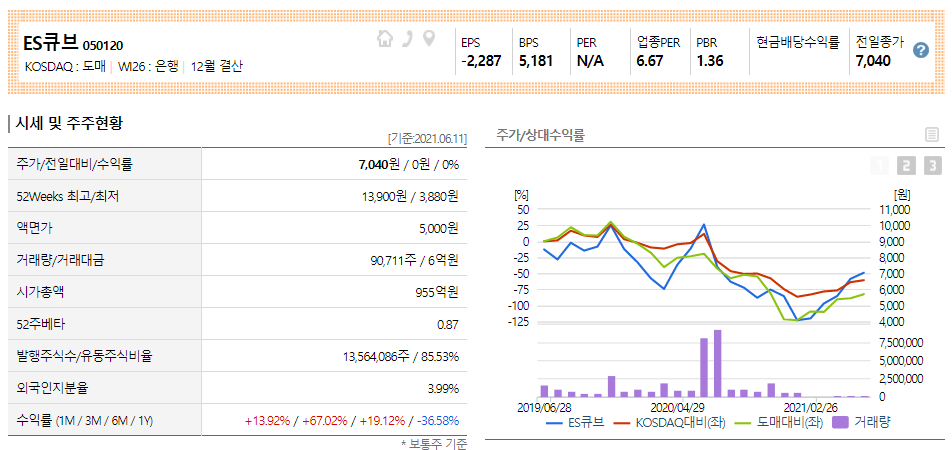This screenshot has height=450, width=952.
Task: Click the PER value N/A
Action: [x=590, y=61]
